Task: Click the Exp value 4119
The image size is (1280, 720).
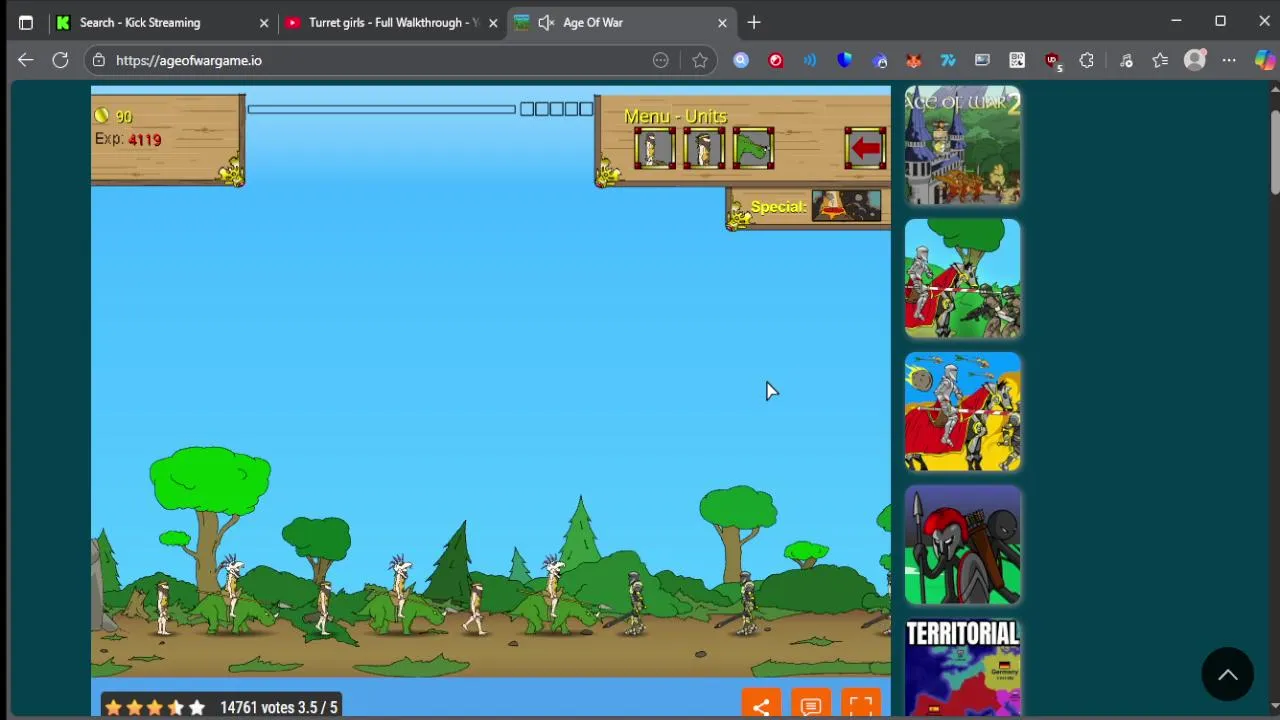Action: 144,139
